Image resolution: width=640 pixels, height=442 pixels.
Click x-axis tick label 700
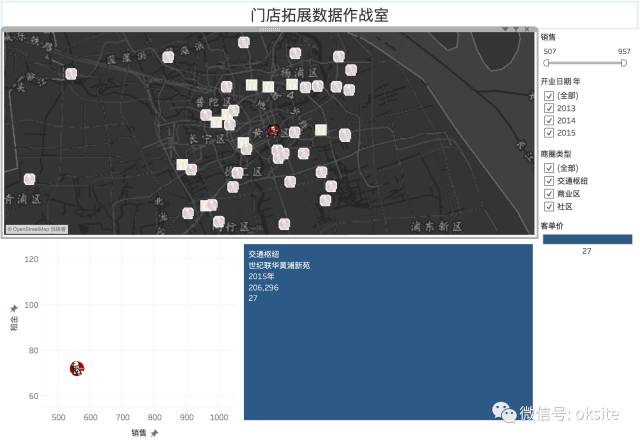(122, 417)
